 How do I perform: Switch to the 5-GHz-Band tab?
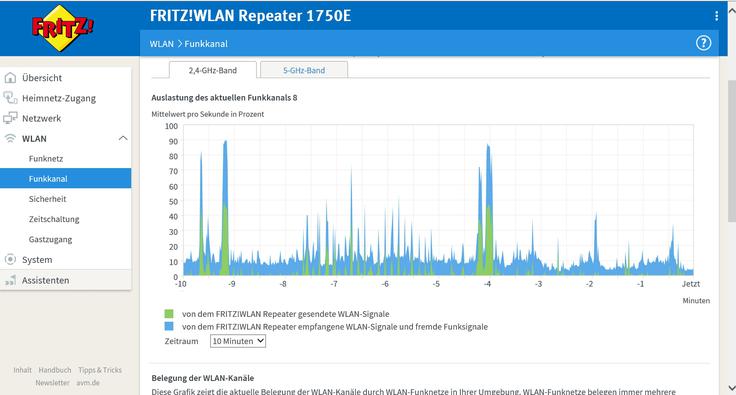(304, 70)
